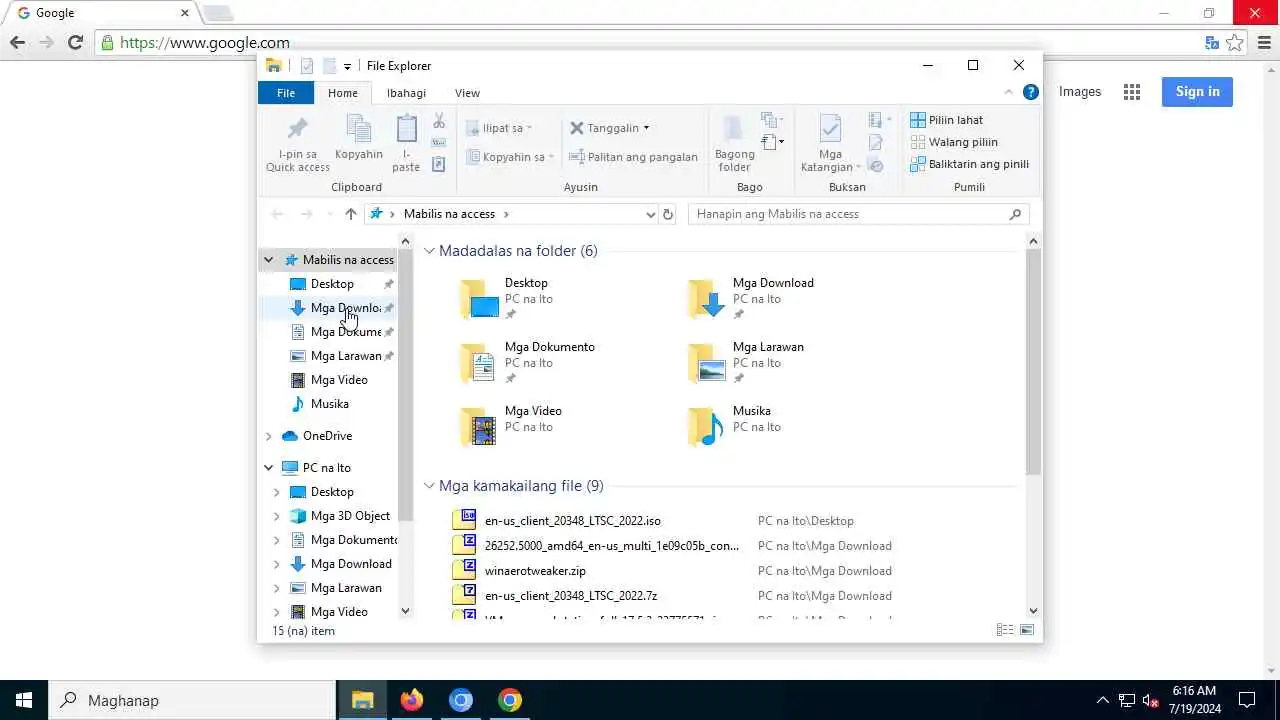Viewport: 1280px width, 720px height.
Task: Click the Mga Katangian properties icon
Action: (830, 128)
